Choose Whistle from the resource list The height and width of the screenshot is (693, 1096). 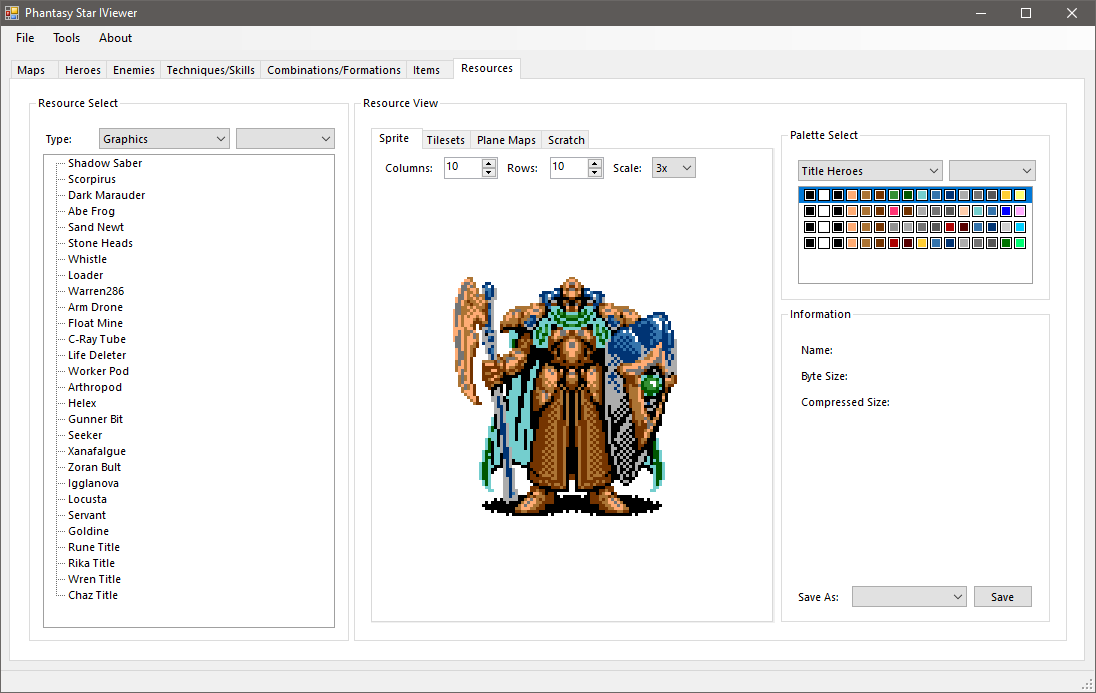87,259
